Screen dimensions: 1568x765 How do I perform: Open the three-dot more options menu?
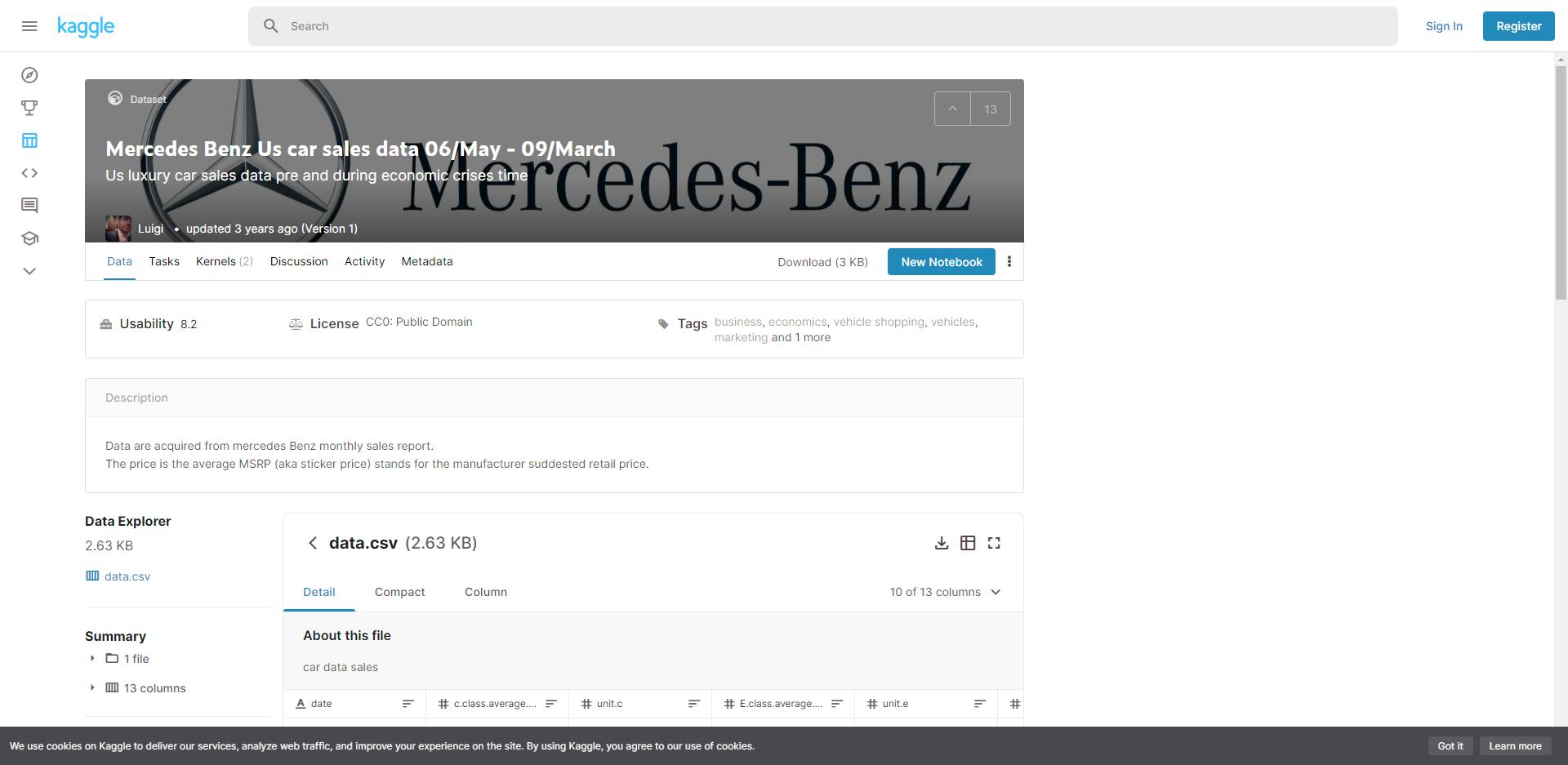point(1009,261)
